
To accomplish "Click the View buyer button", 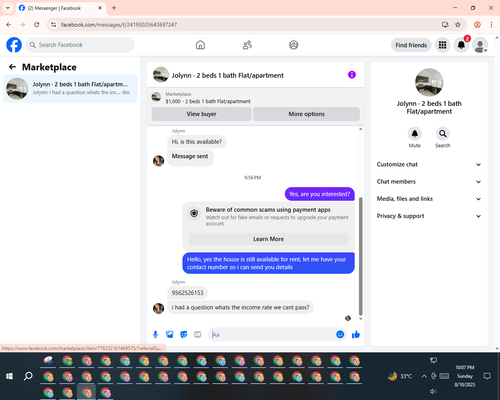I will (x=201, y=114).
